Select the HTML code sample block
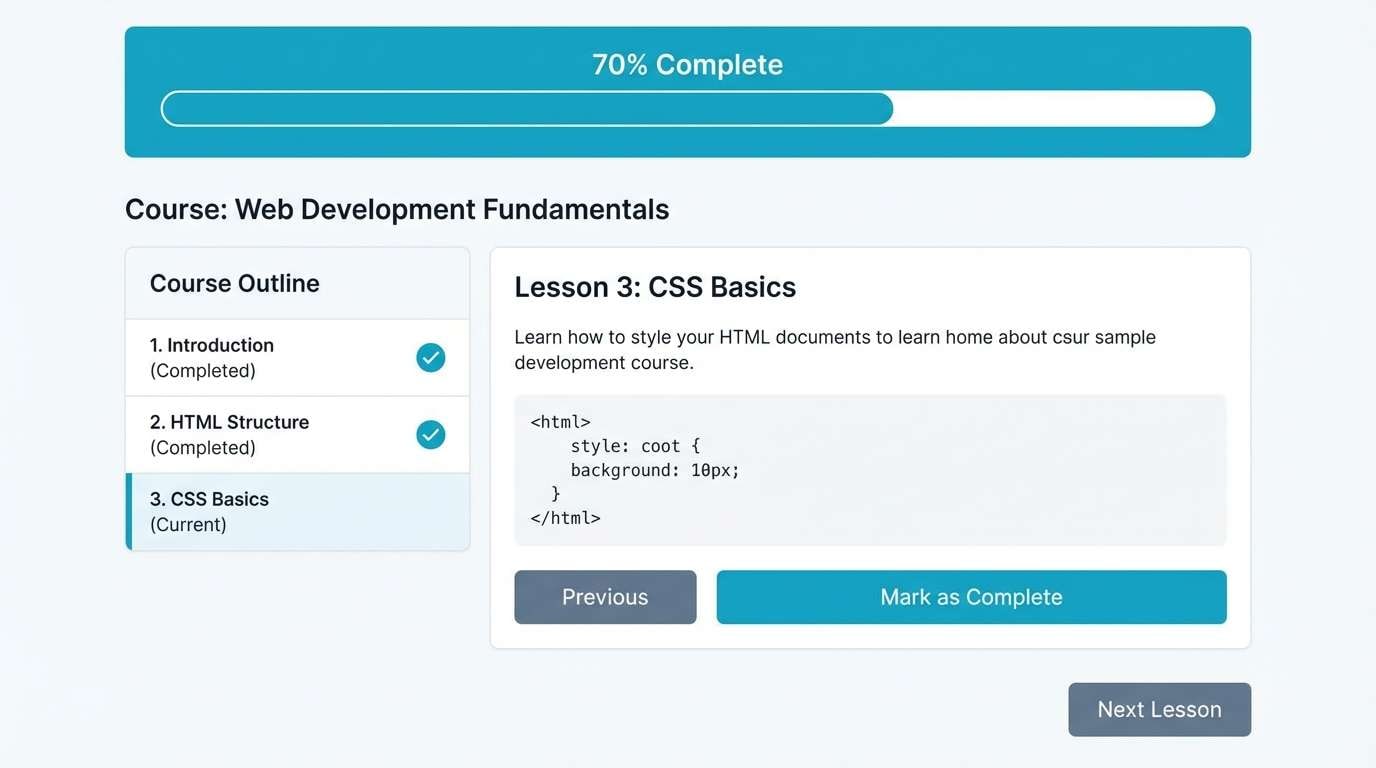 (x=869, y=469)
